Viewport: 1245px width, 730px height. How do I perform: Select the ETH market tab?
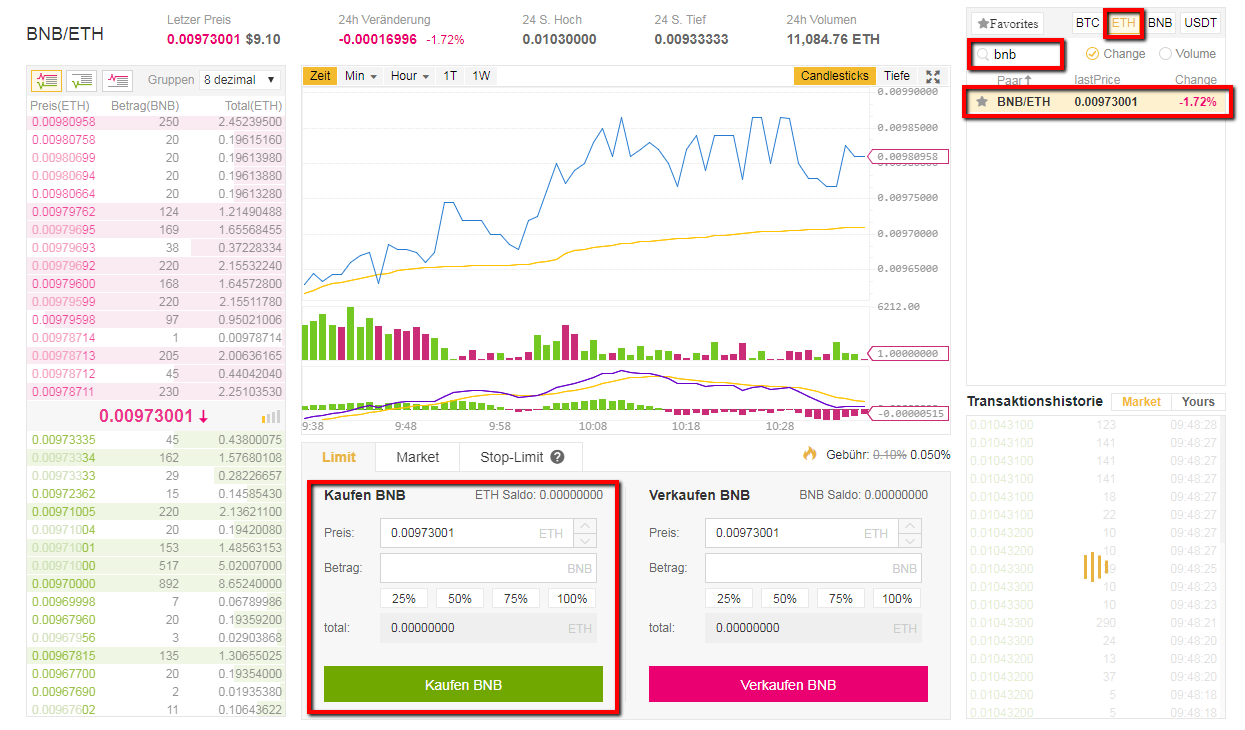click(1124, 23)
